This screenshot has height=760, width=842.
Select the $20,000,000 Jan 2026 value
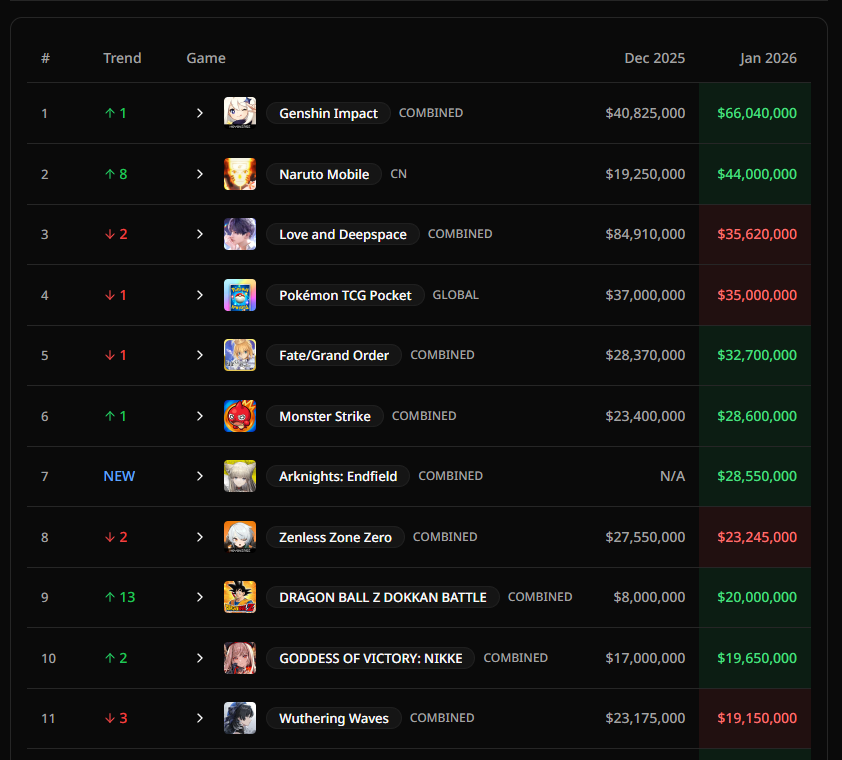[757, 597]
